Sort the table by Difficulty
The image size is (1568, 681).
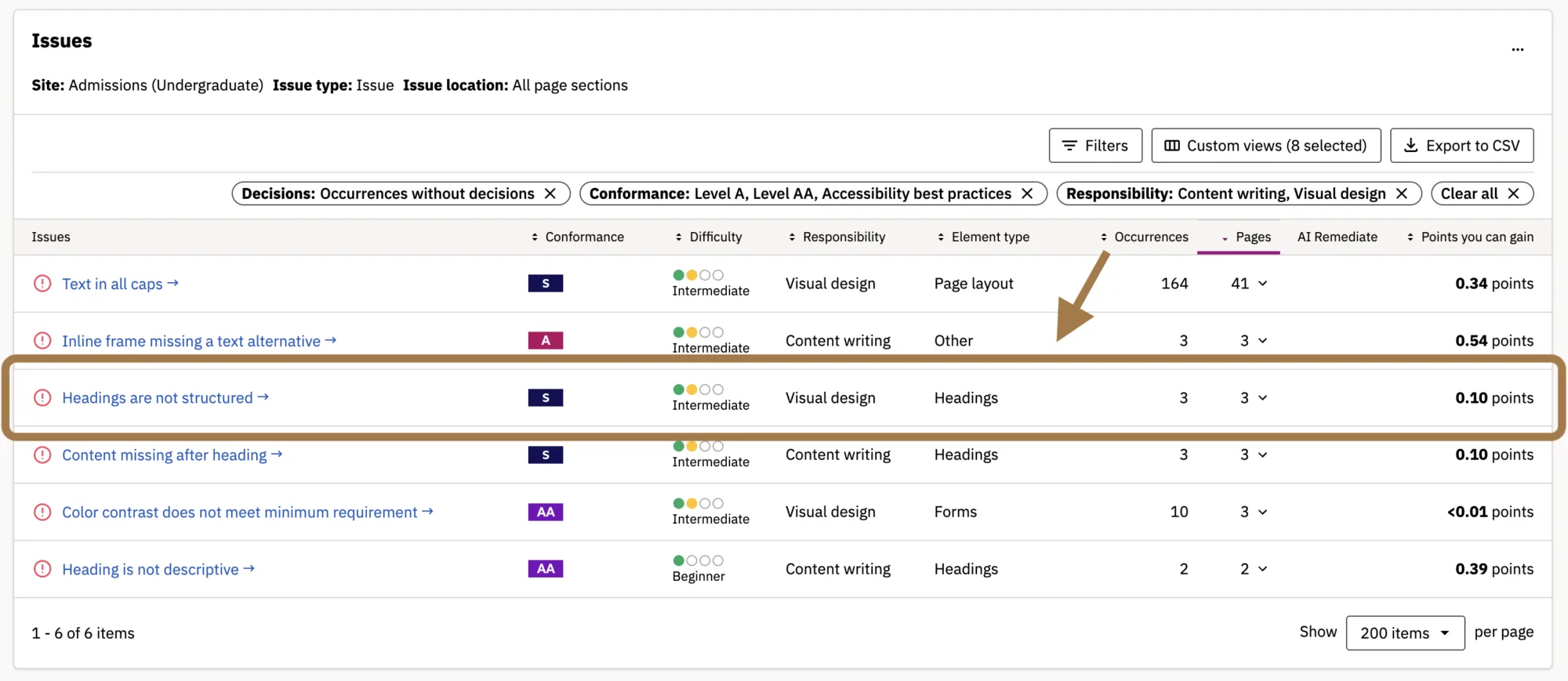pyautogui.click(x=708, y=237)
